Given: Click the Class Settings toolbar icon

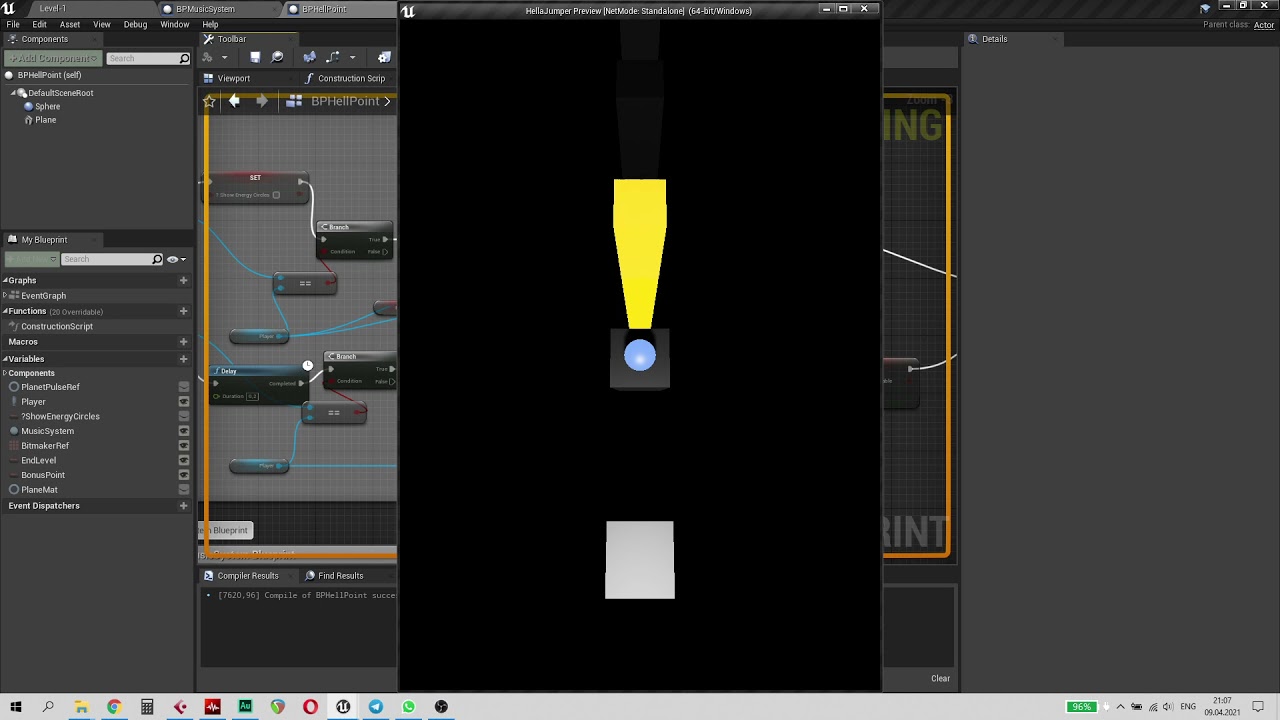Looking at the screenshot, I should [x=384, y=57].
